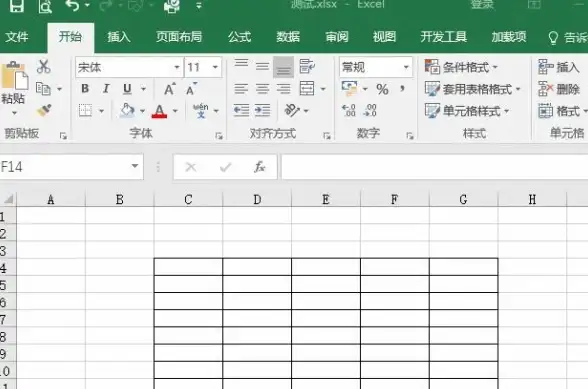Open the 开发工具 ribbon tab
Viewport: 588px width, 389px height.
(x=444, y=37)
